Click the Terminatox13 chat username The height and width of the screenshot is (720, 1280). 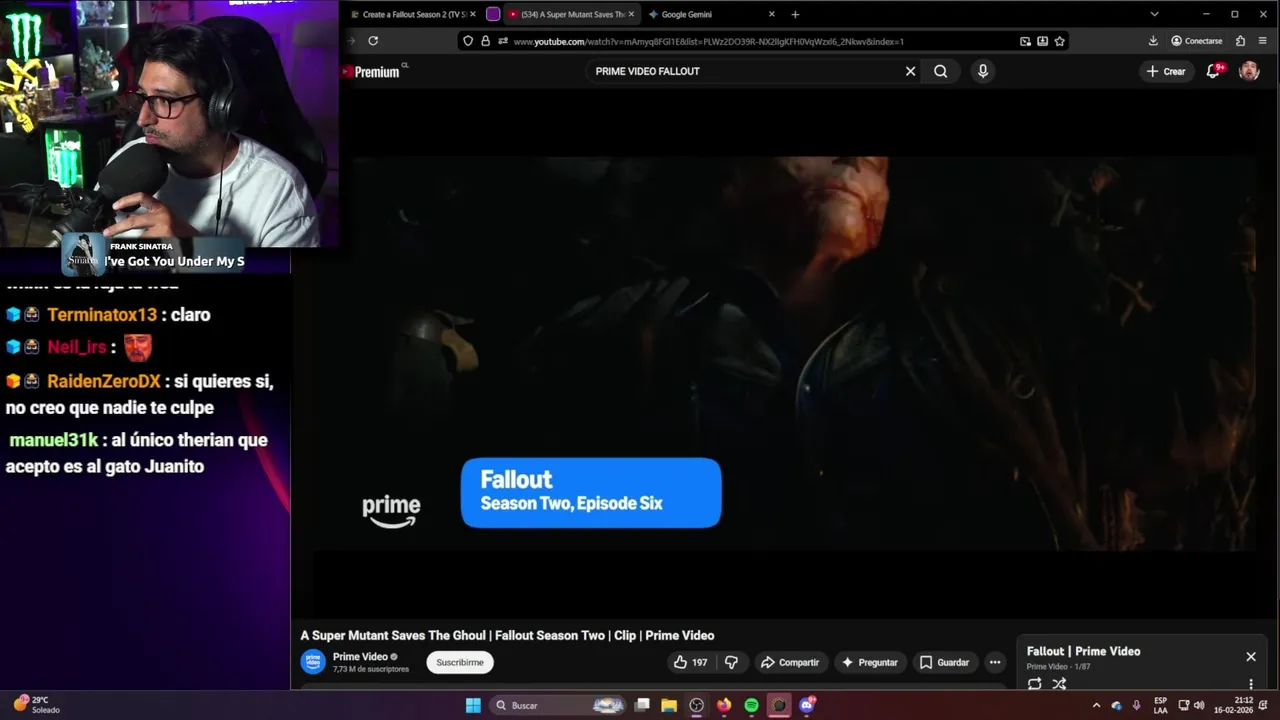[102, 315]
